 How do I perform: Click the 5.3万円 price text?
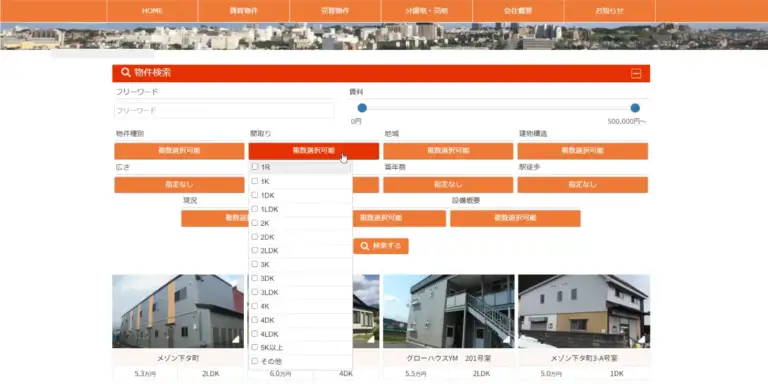pyautogui.click(x=145, y=374)
